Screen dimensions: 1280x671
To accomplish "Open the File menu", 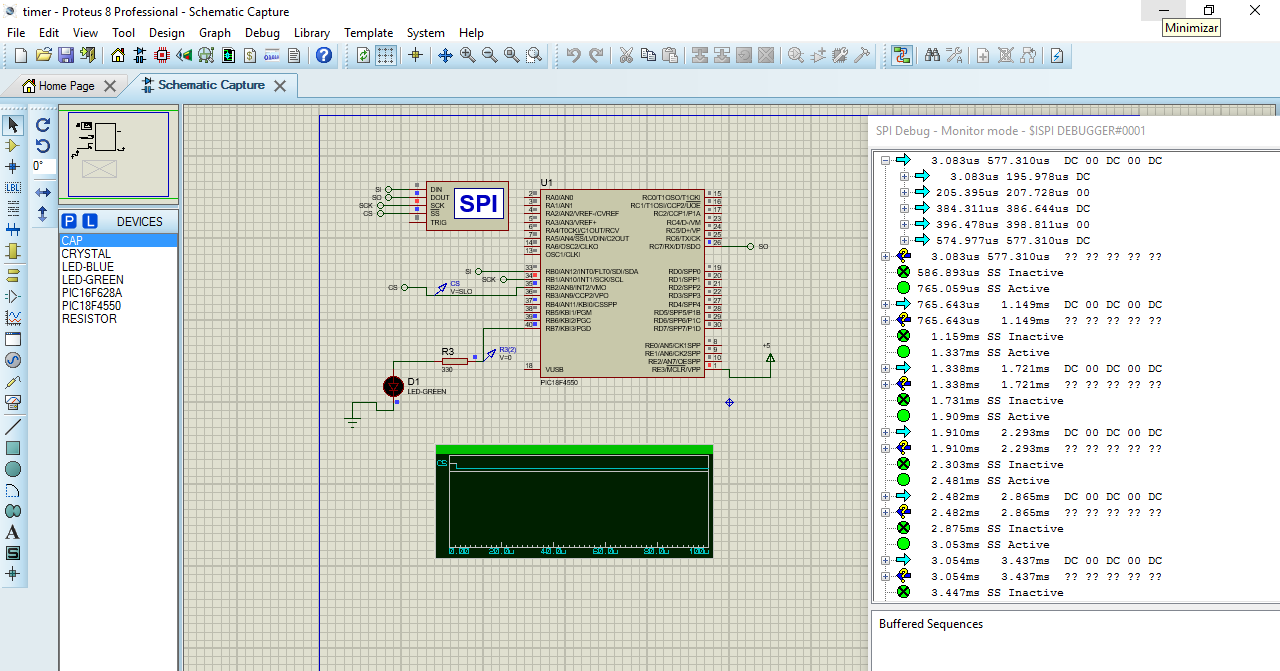I will tap(16, 32).
